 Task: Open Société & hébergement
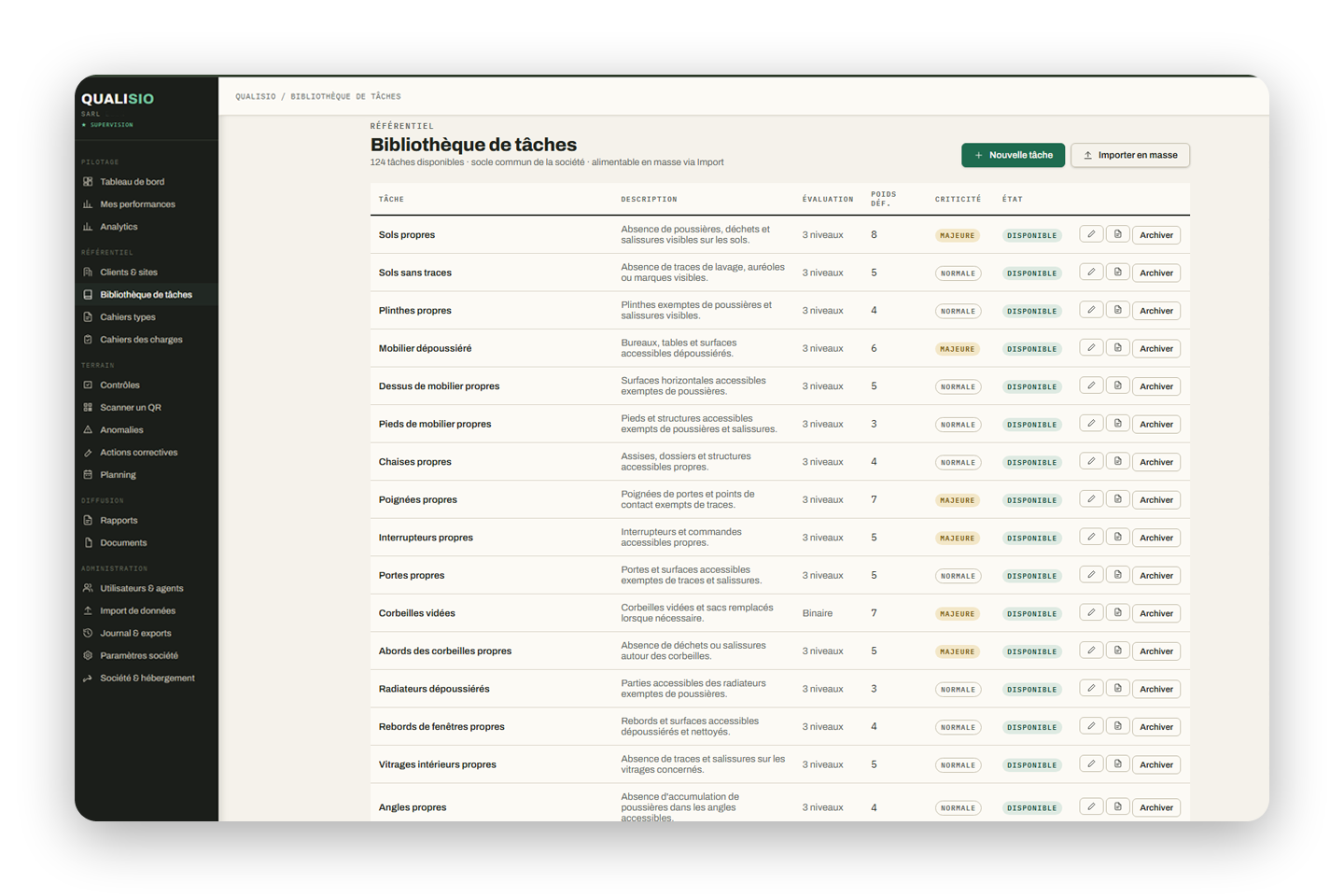(x=147, y=678)
